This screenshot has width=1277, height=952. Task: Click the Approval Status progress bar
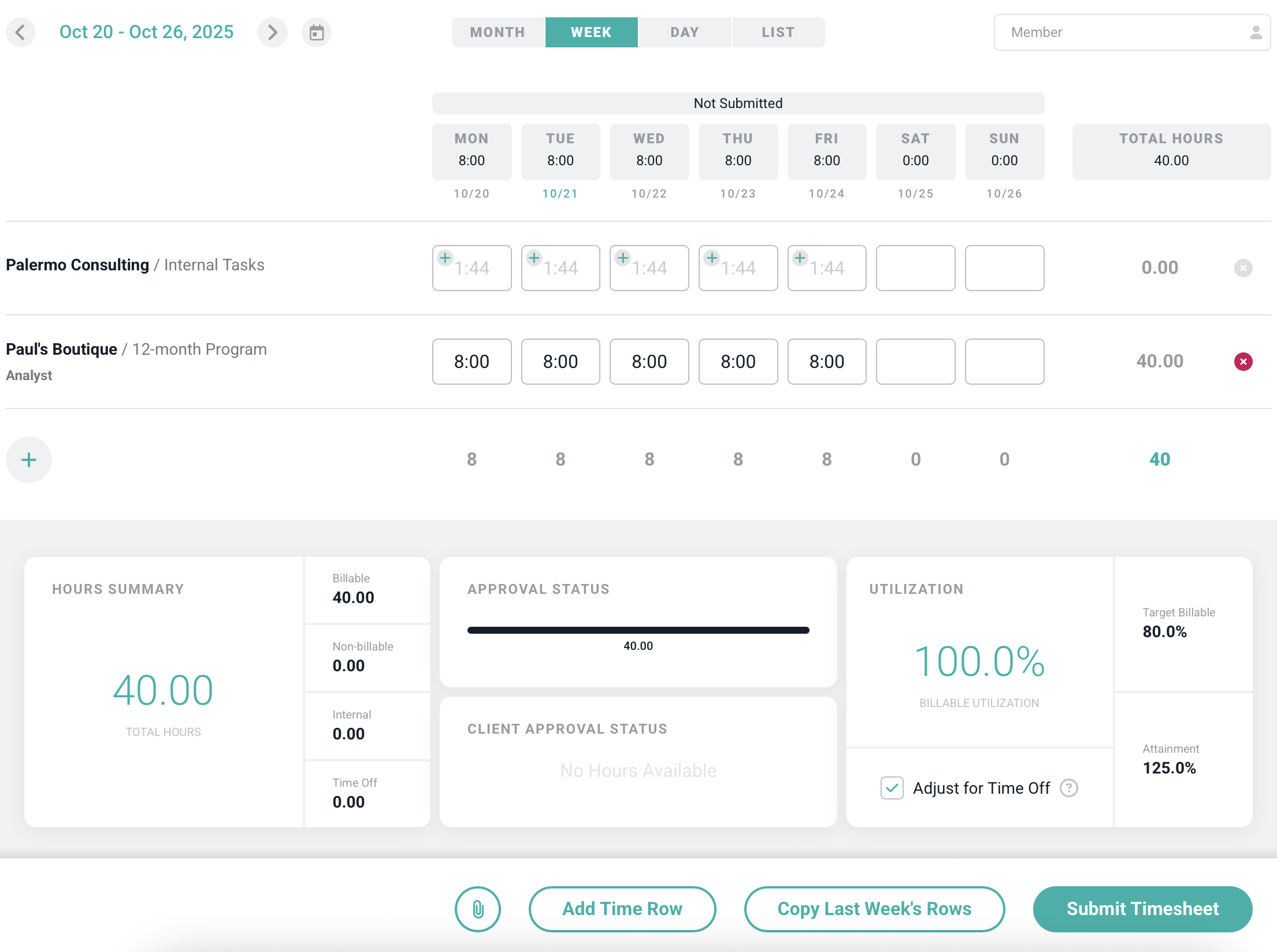tap(638, 630)
